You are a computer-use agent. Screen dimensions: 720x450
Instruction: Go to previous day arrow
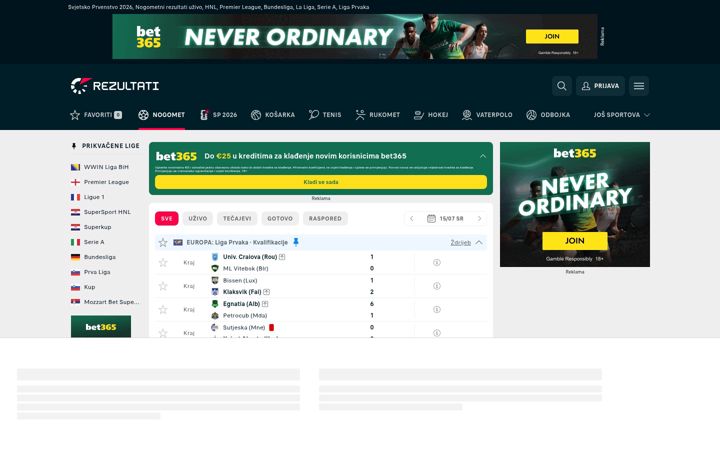[411, 219]
